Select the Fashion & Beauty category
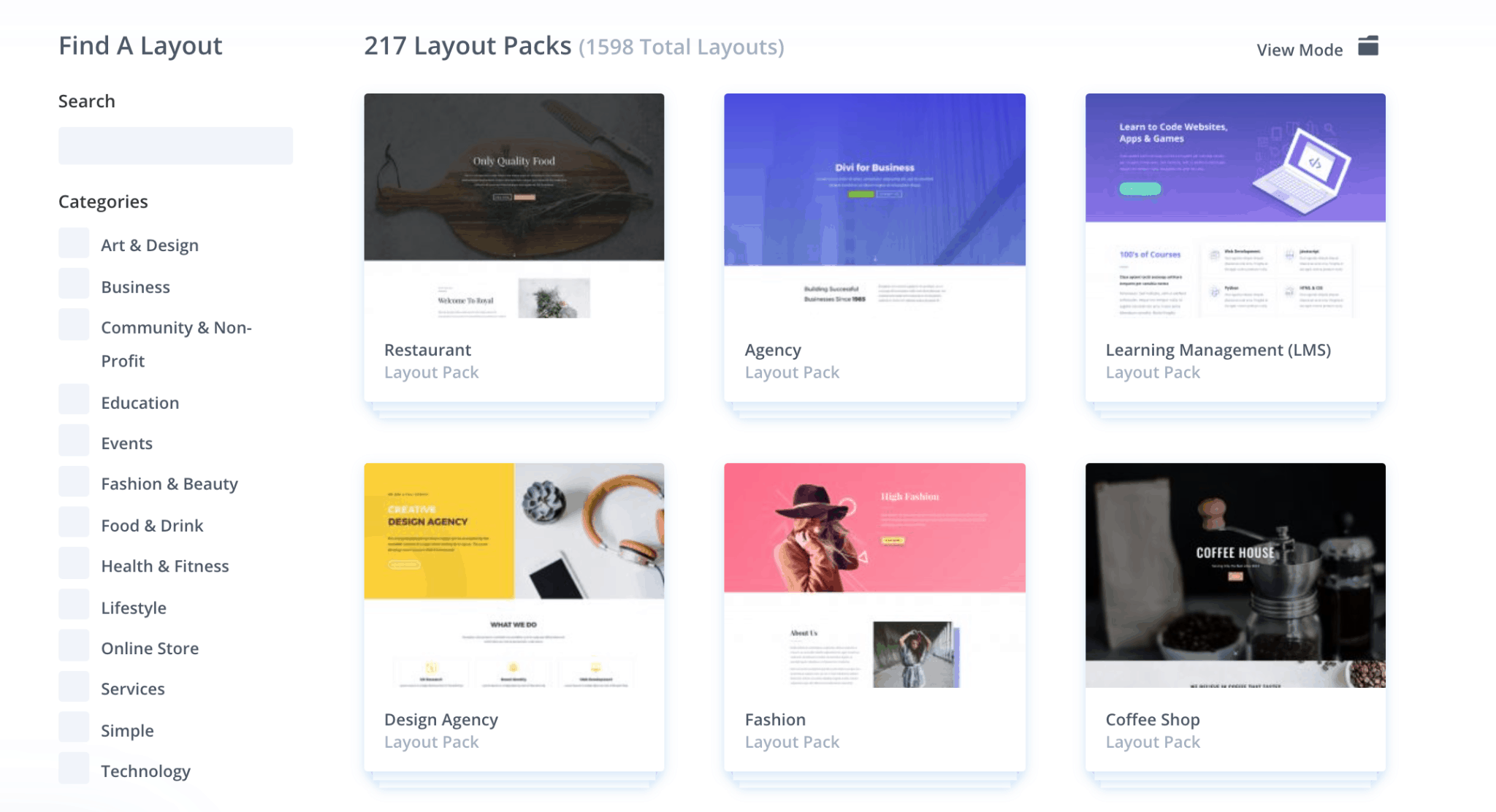 coord(170,483)
